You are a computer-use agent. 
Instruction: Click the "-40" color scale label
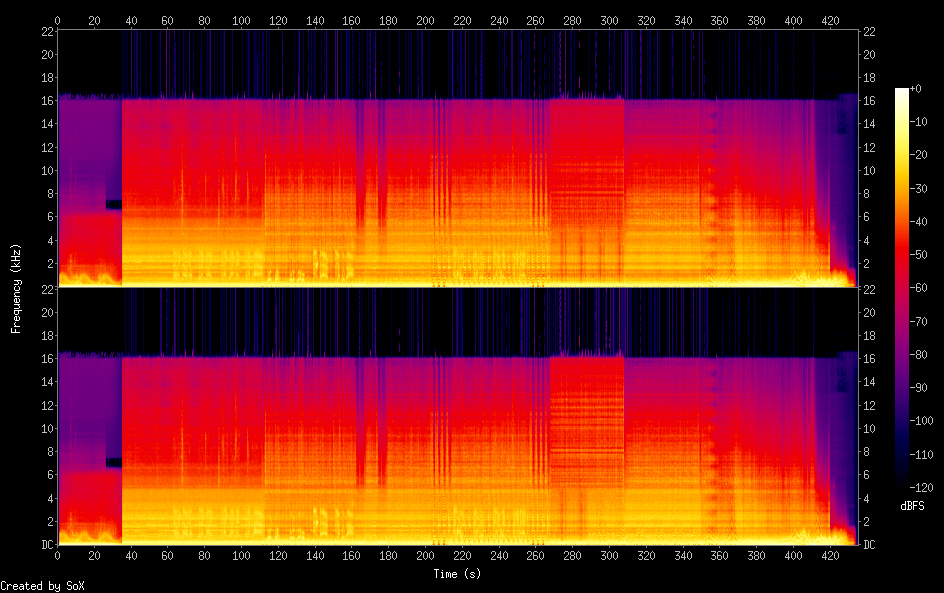pyautogui.click(x=918, y=222)
